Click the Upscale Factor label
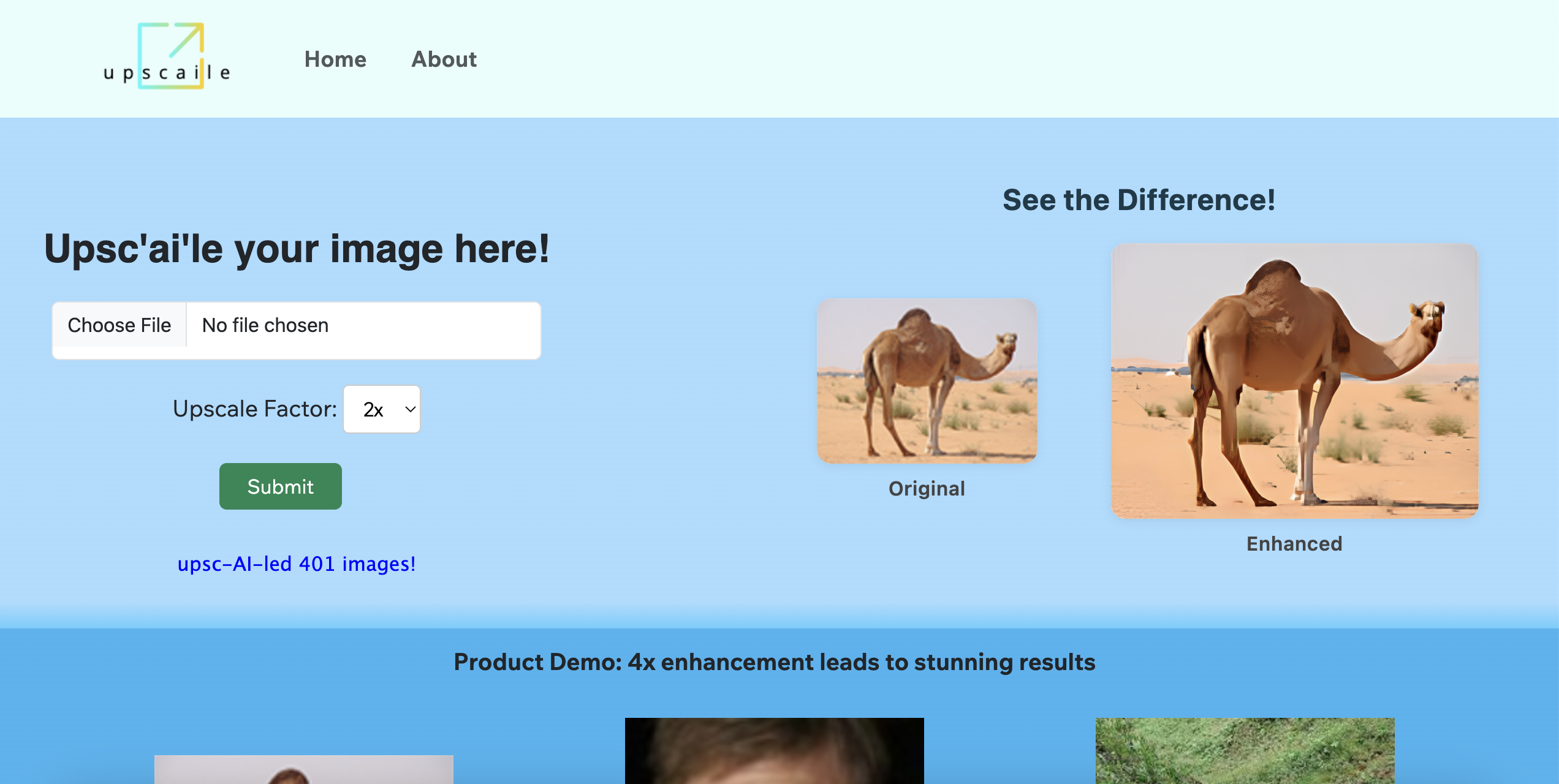 click(254, 409)
